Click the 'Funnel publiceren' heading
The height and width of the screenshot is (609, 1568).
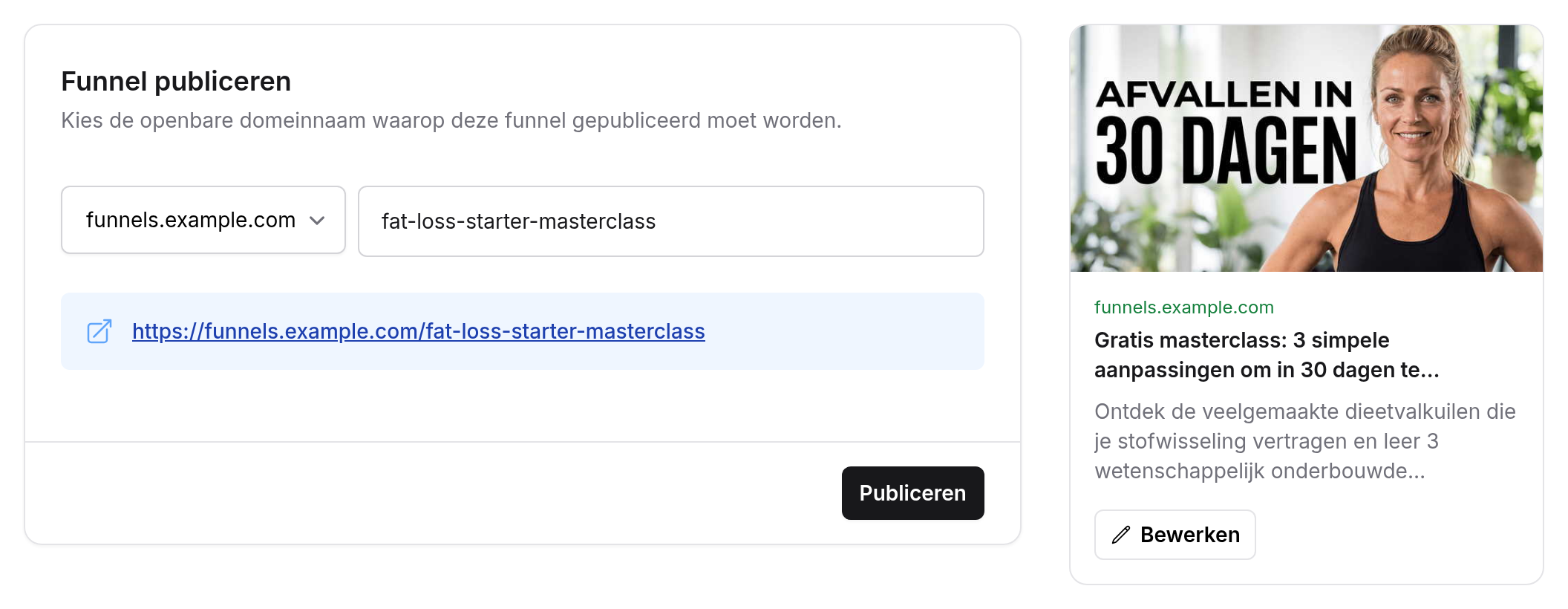[176, 81]
